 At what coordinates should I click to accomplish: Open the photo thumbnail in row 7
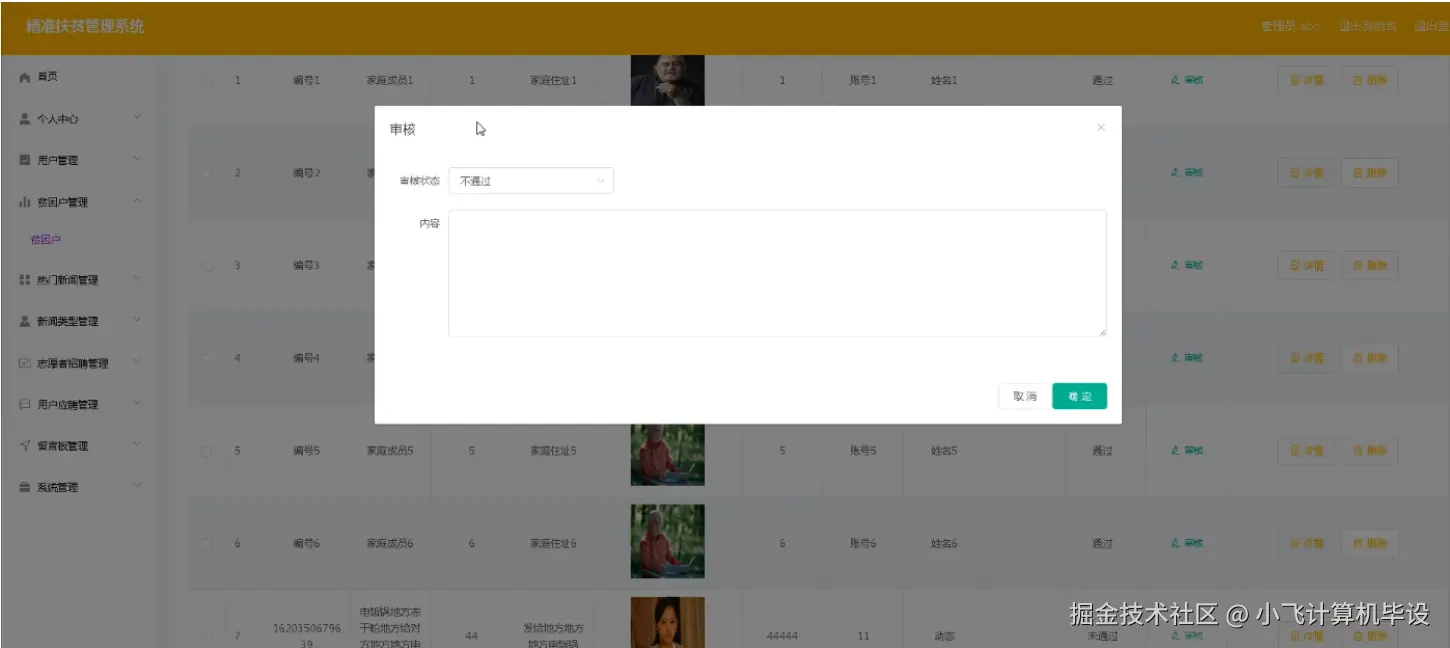click(x=667, y=622)
